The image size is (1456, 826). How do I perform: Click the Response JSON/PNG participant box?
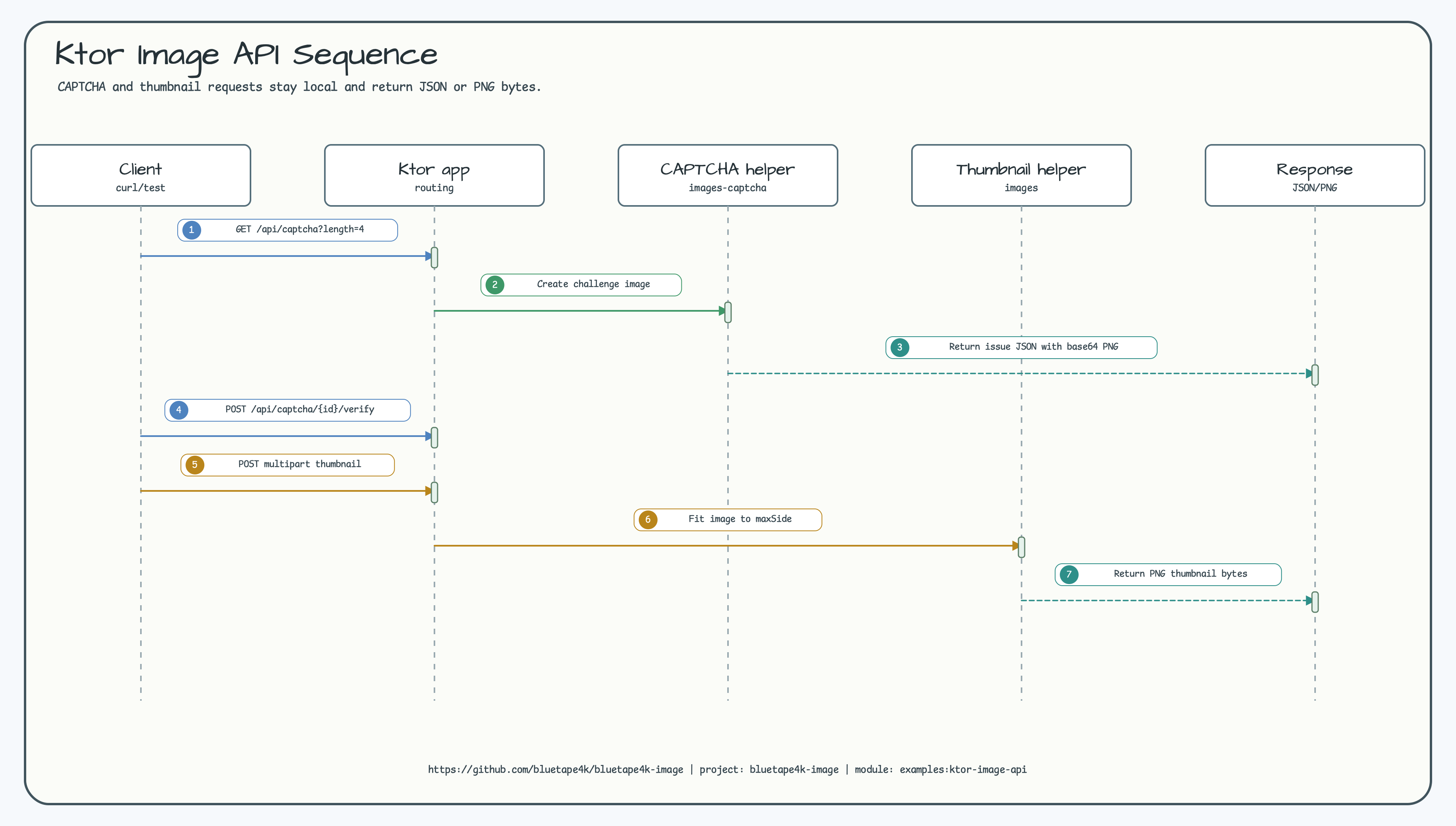click(x=1315, y=175)
